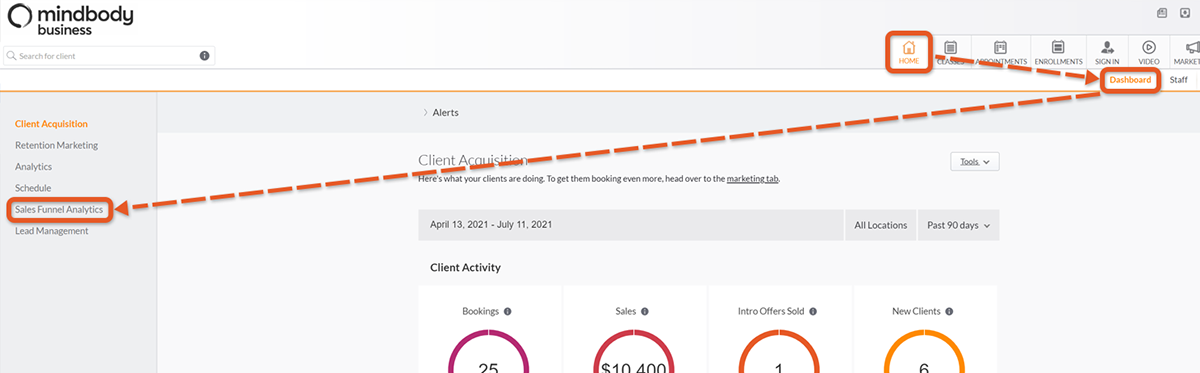Select Client Acquisition in the sidebar
The height and width of the screenshot is (373, 1200).
click(x=51, y=124)
